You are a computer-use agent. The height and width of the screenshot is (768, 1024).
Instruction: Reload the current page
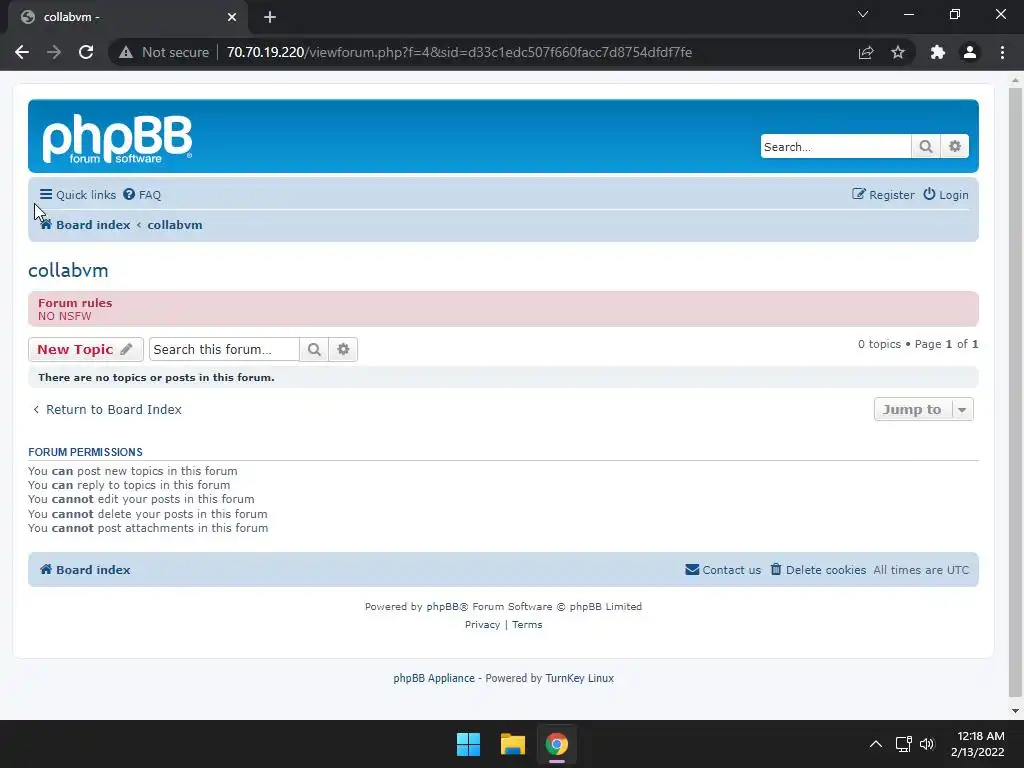point(86,52)
